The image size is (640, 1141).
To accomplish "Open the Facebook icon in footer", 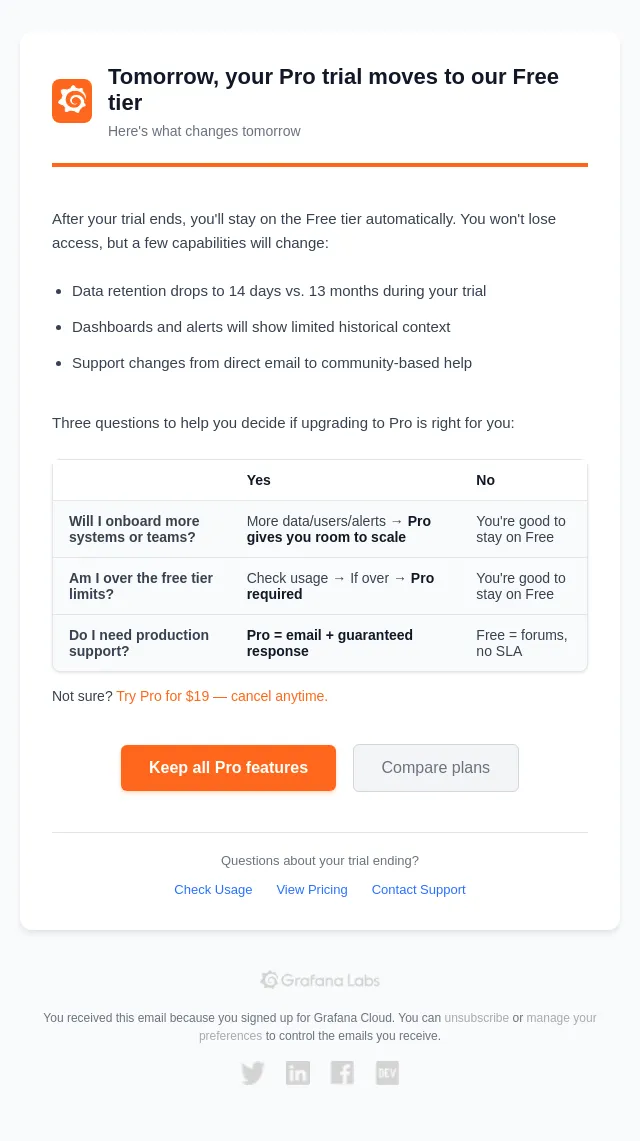I will click(343, 1073).
